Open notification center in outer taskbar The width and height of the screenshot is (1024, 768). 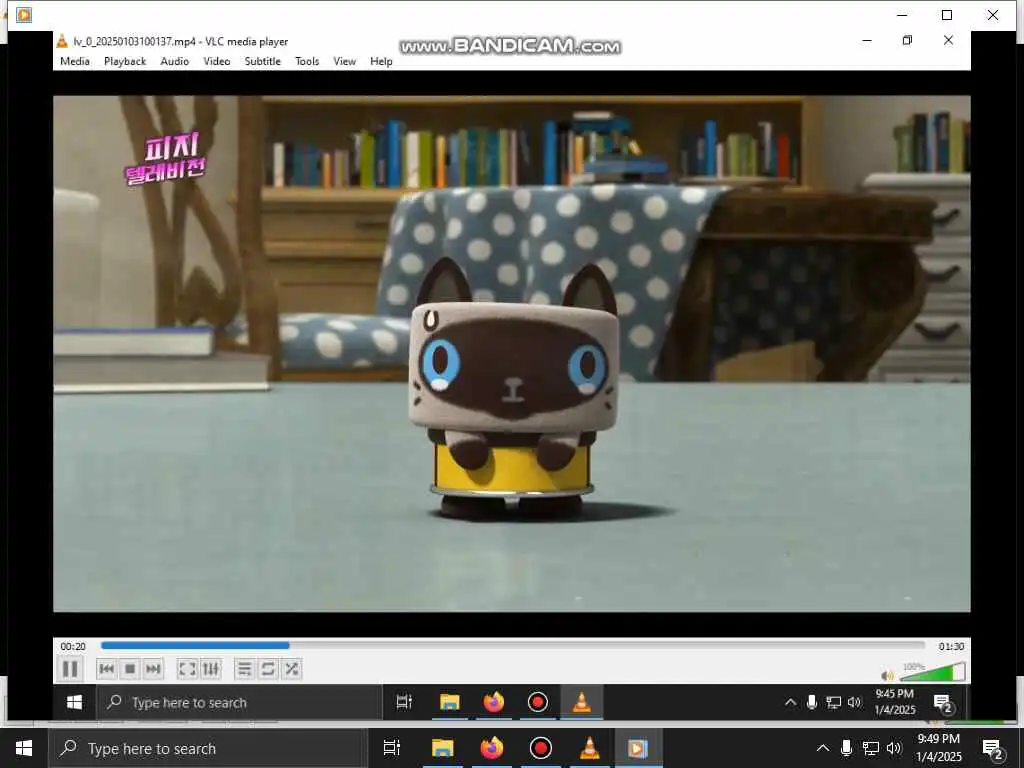pyautogui.click(x=993, y=749)
